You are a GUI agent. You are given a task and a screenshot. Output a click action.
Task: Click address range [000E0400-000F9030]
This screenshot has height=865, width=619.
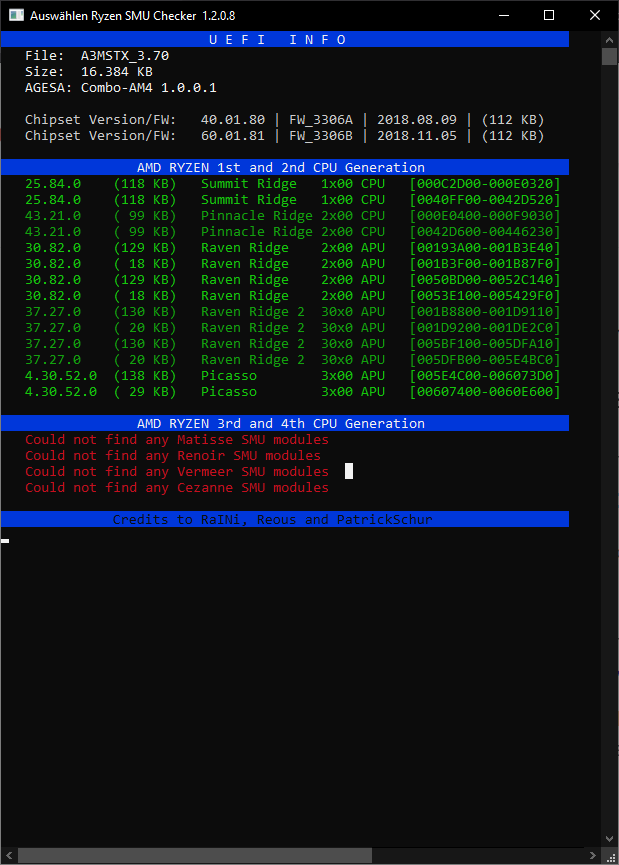[x=485, y=216]
